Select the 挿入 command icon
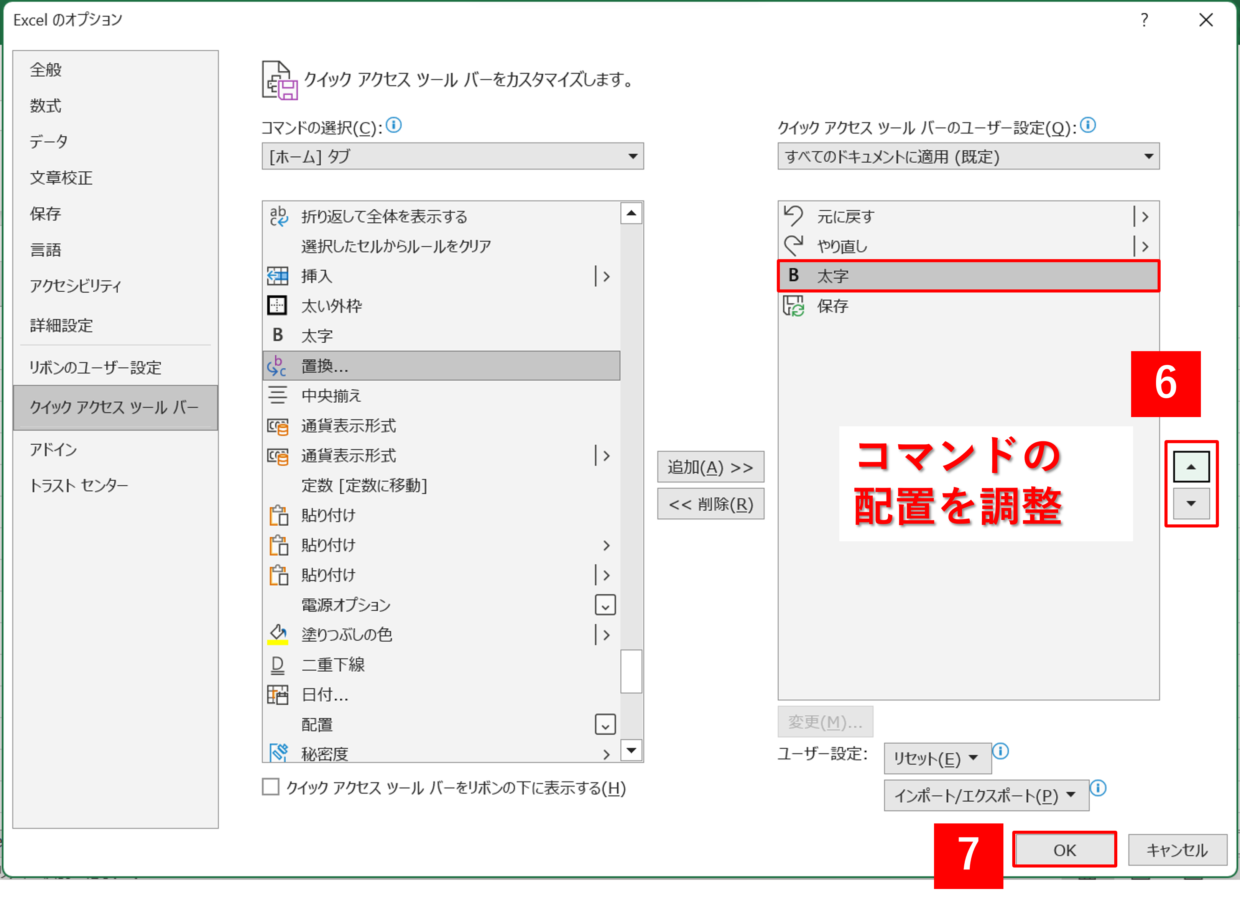1240x907 pixels. 277,276
